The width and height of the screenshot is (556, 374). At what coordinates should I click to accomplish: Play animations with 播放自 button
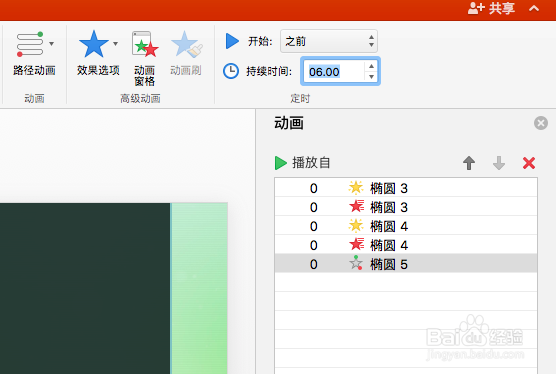tap(302, 163)
